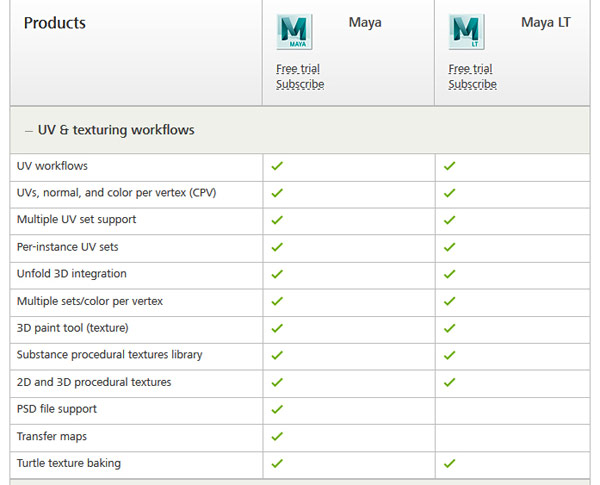Open the Free trial link under Maya
This screenshot has height=485, width=600.
(297, 69)
